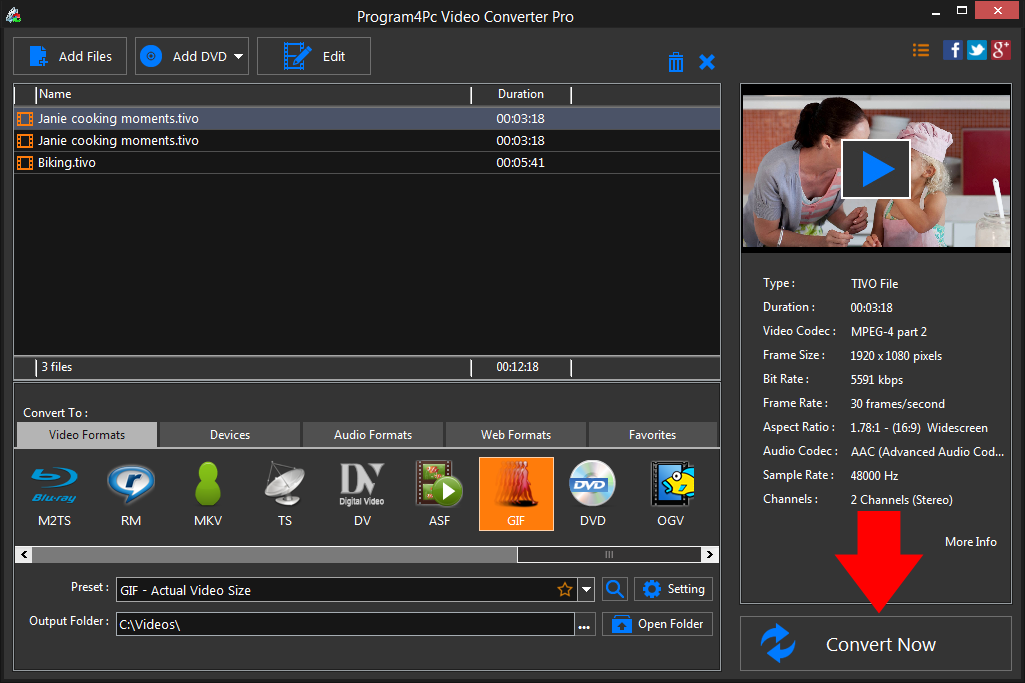1025x683 pixels.
Task: Click the MPEG-4 part 2 codec value
Action: click(888, 331)
